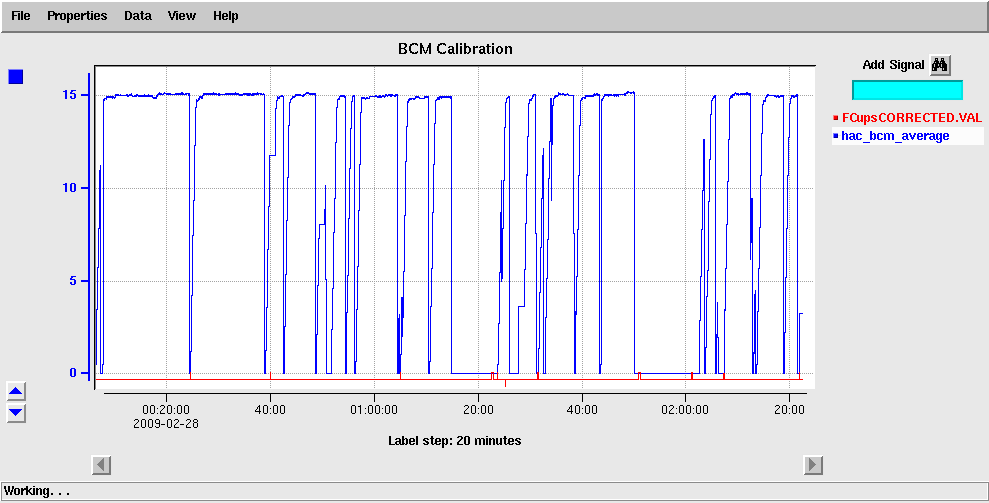Viewport: 989px width, 503px height.
Task: Click the BCM Calibration plot title
Action: [455, 49]
